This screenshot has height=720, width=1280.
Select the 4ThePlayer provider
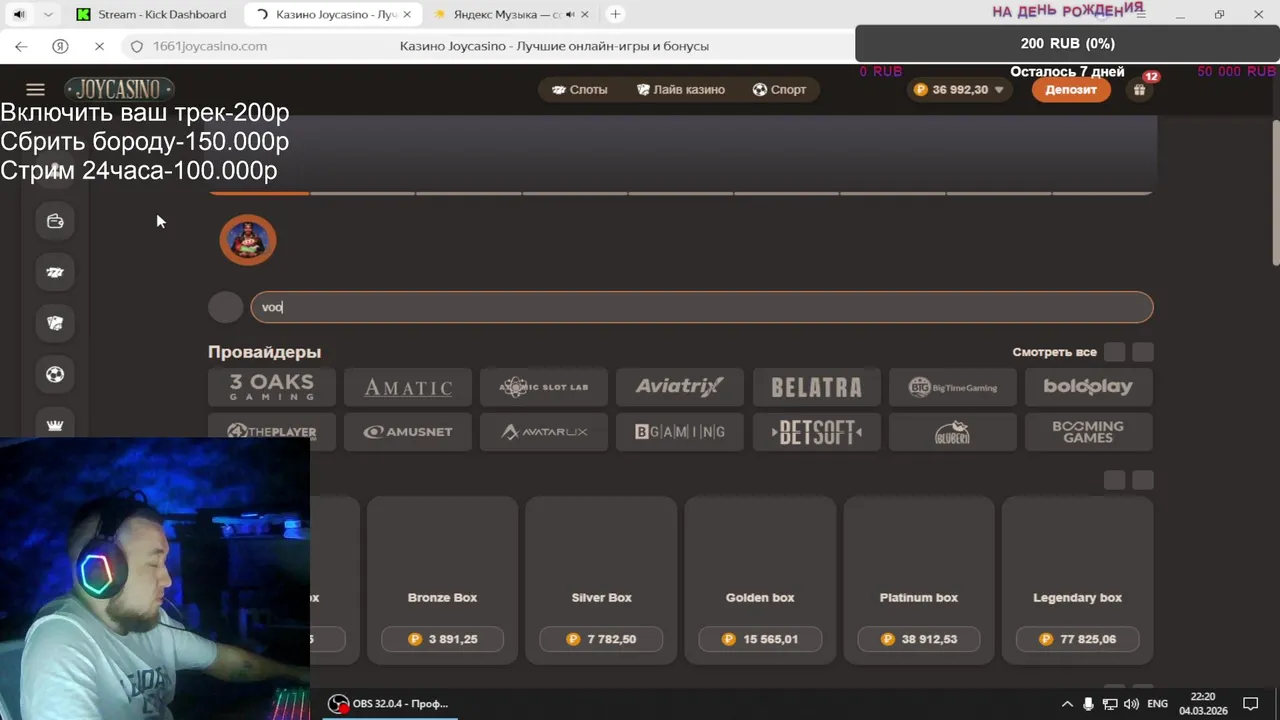tap(272, 432)
